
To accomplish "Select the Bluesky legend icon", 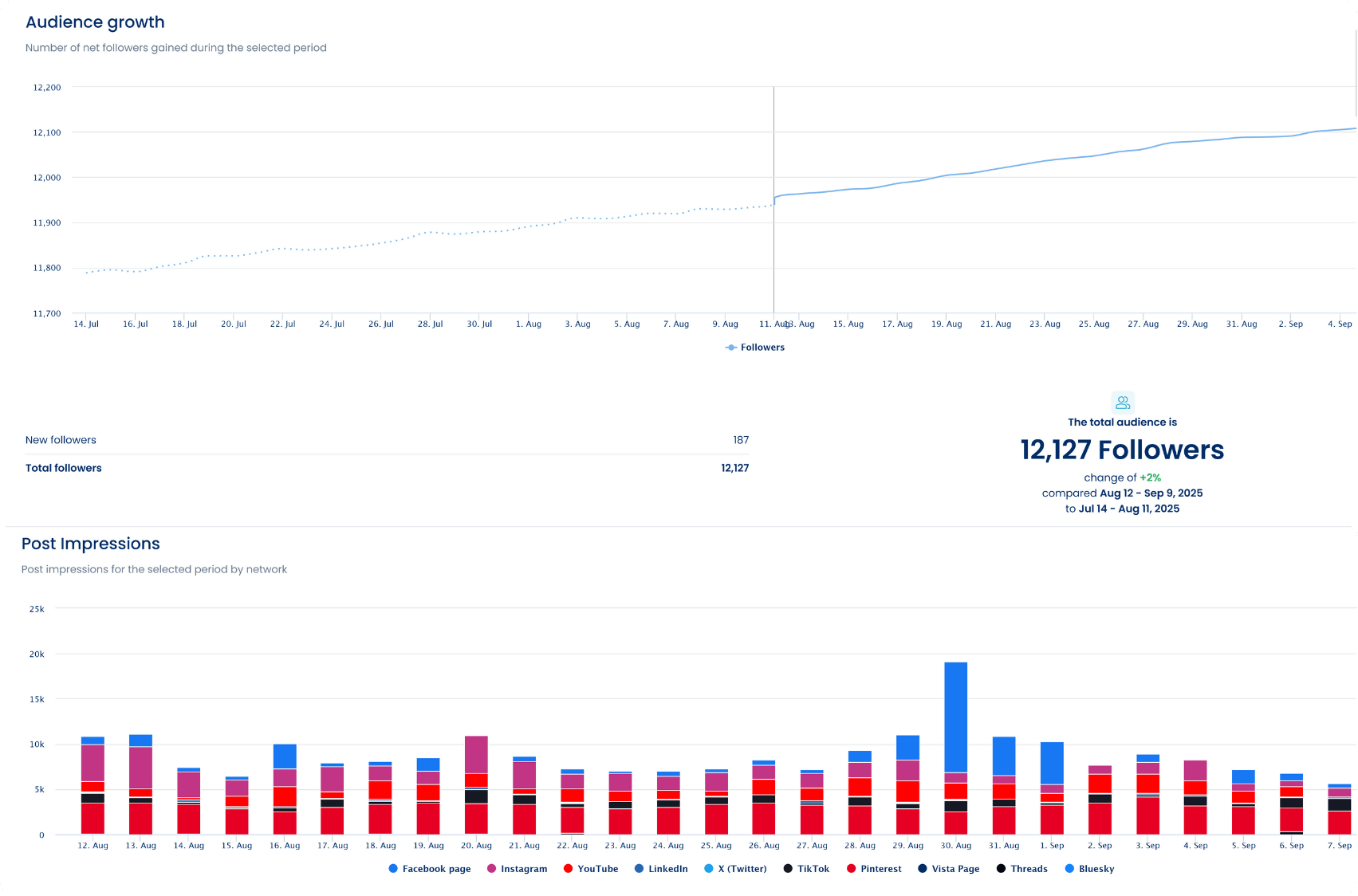I will tap(1069, 868).
